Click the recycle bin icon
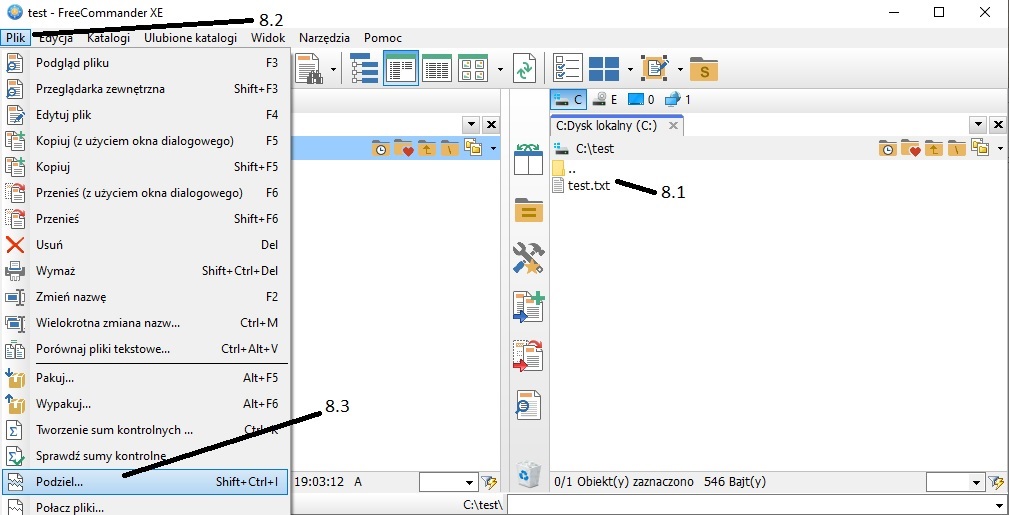Viewport: 1009px width, 515px height. pos(529,475)
